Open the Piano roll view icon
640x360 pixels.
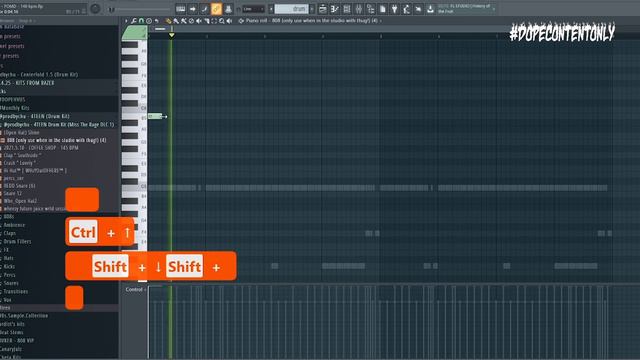tap(335, 9)
